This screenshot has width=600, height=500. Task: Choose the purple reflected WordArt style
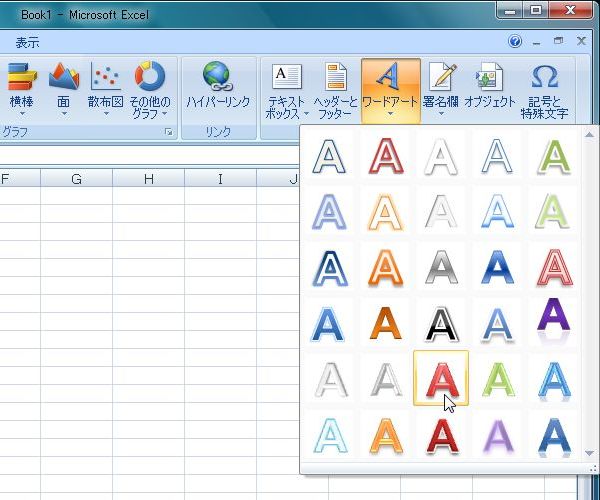(x=554, y=320)
